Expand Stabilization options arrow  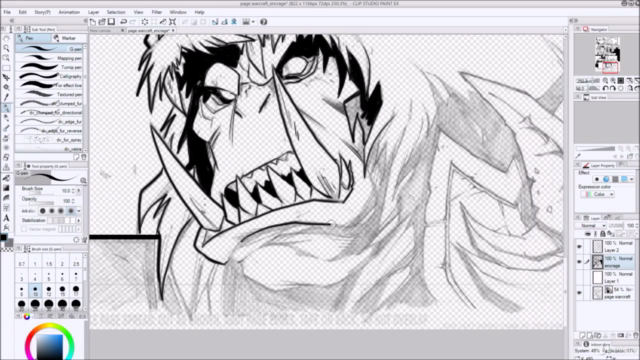pos(79,220)
